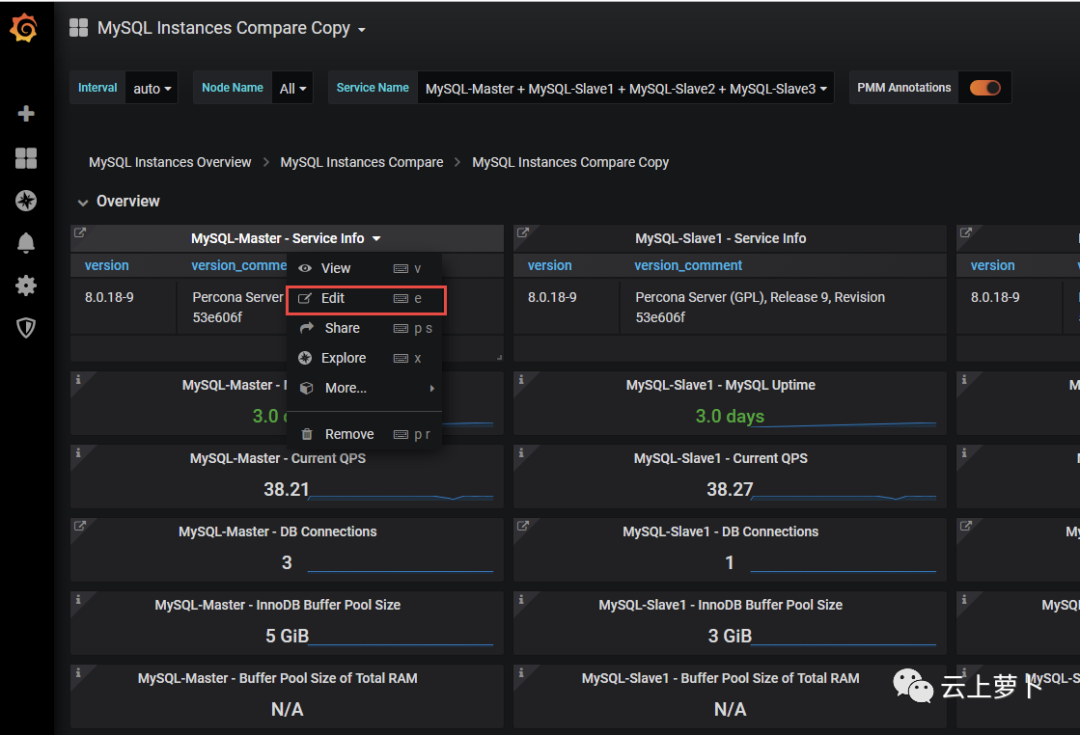The height and width of the screenshot is (735, 1080).
Task: Choose Share from the panel menu
Action: pyautogui.click(x=364, y=329)
